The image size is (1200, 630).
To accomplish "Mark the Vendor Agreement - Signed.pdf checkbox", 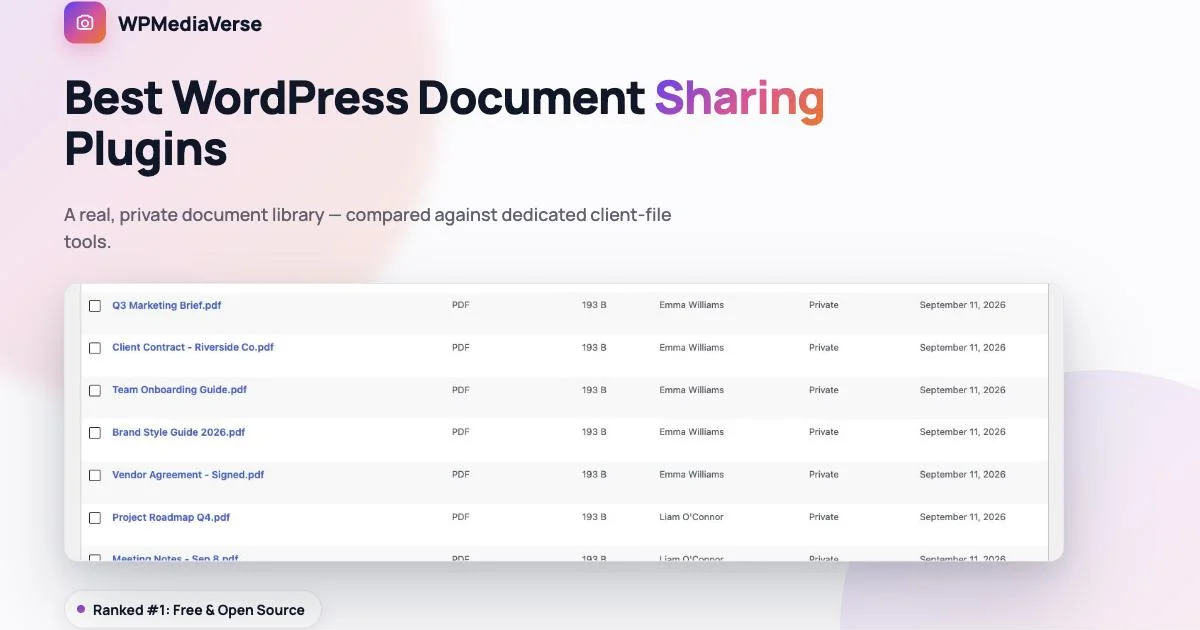I will tap(95, 476).
